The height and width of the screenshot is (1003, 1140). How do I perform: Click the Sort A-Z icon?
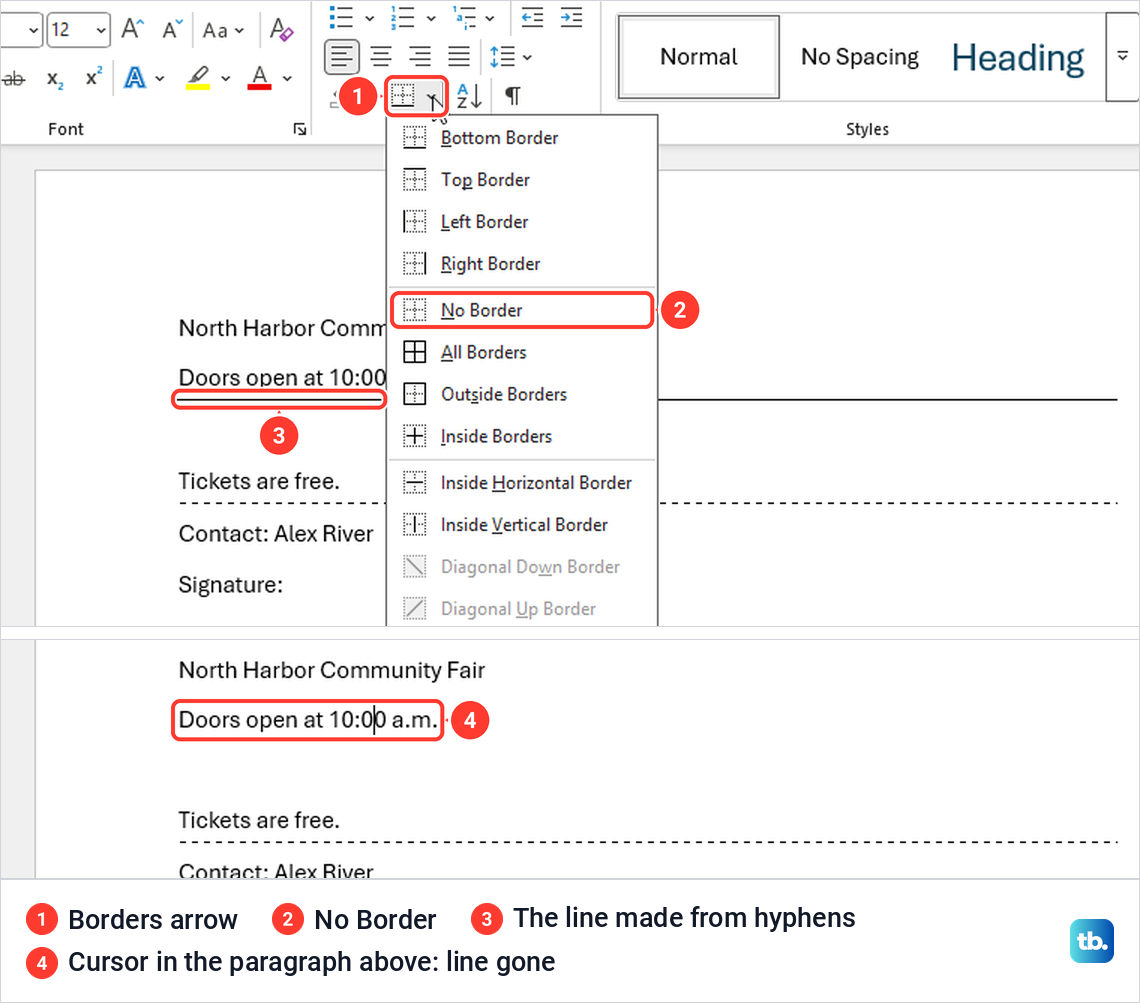tap(469, 95)
